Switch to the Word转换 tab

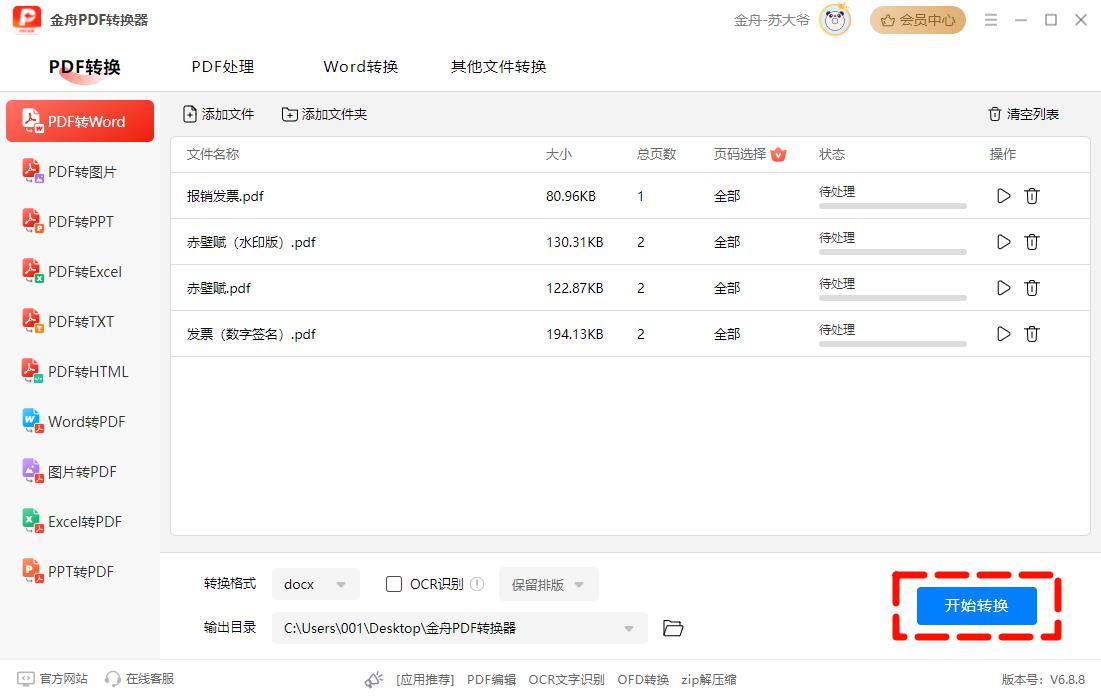click(x=360, y=67)
